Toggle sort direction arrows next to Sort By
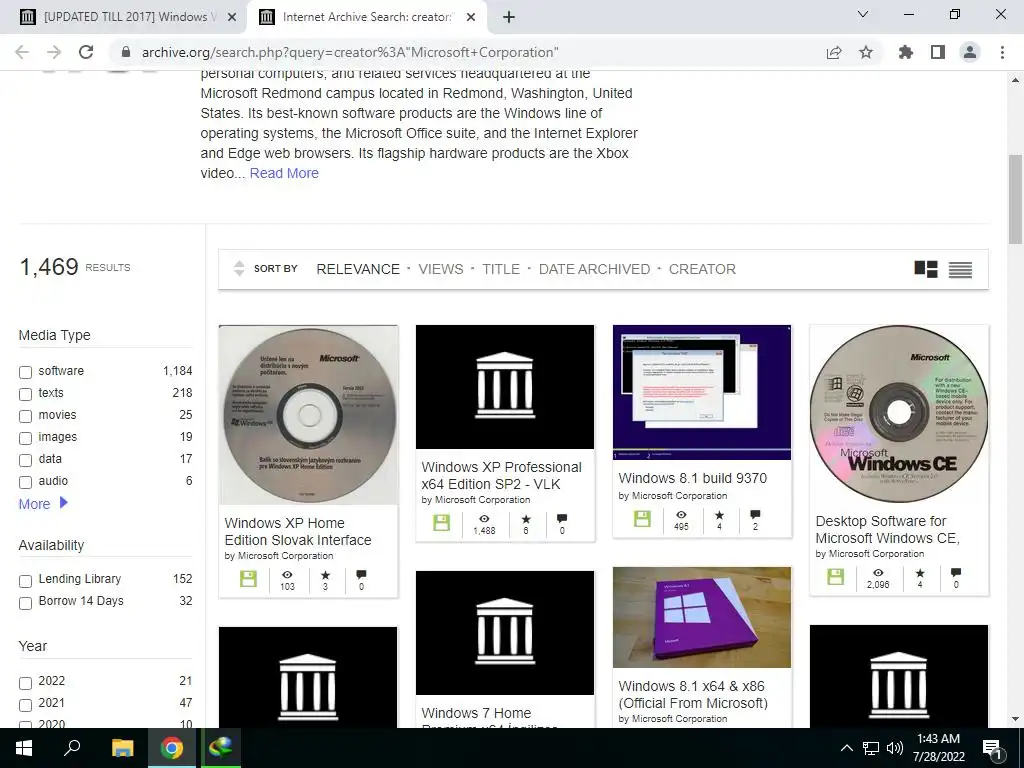 239,268
